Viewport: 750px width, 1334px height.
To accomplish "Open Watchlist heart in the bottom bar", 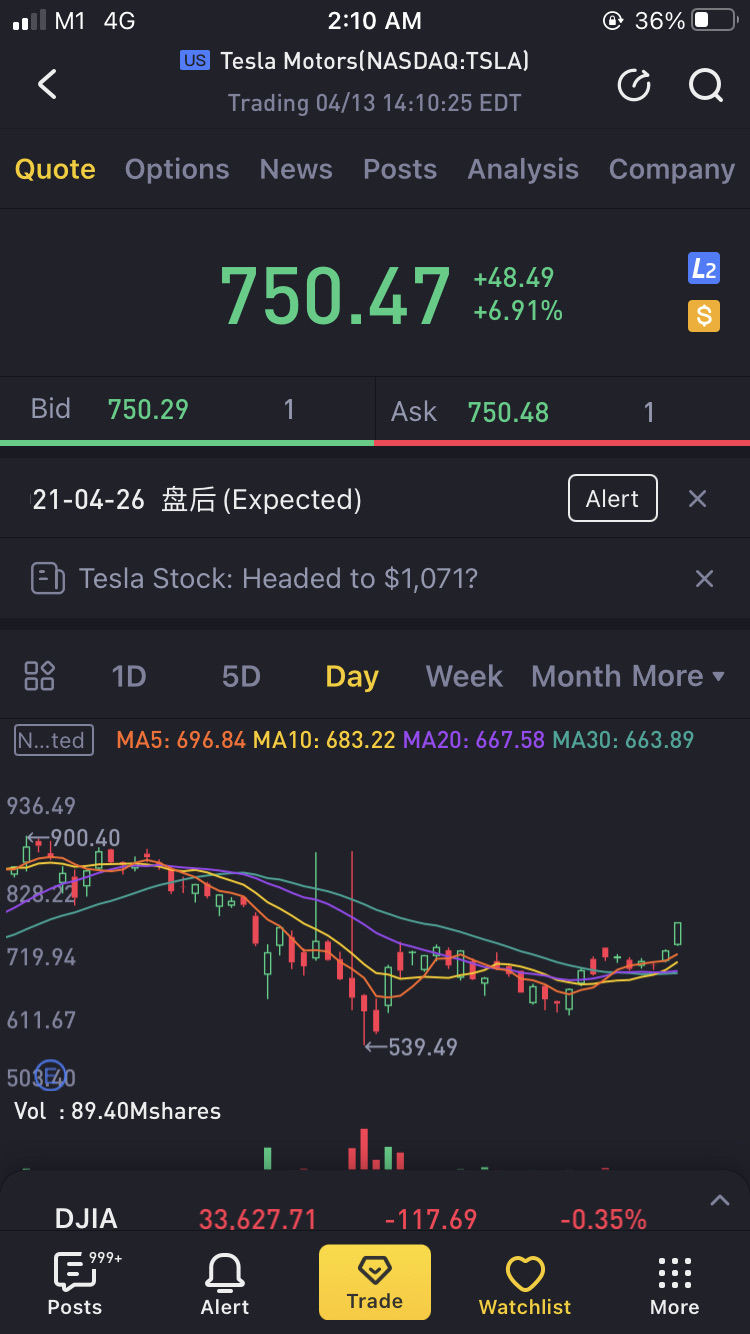I will pos(525,1285).
